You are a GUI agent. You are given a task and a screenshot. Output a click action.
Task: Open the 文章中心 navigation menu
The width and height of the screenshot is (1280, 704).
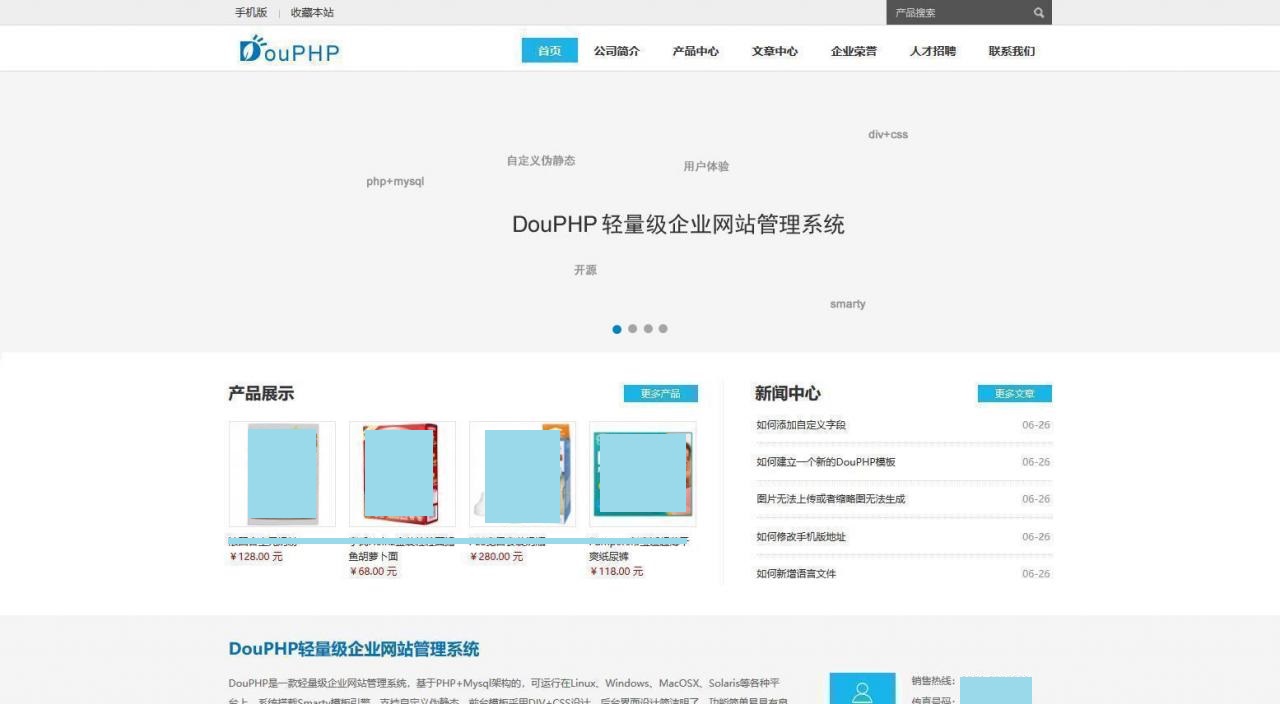(x=775, y=50)
